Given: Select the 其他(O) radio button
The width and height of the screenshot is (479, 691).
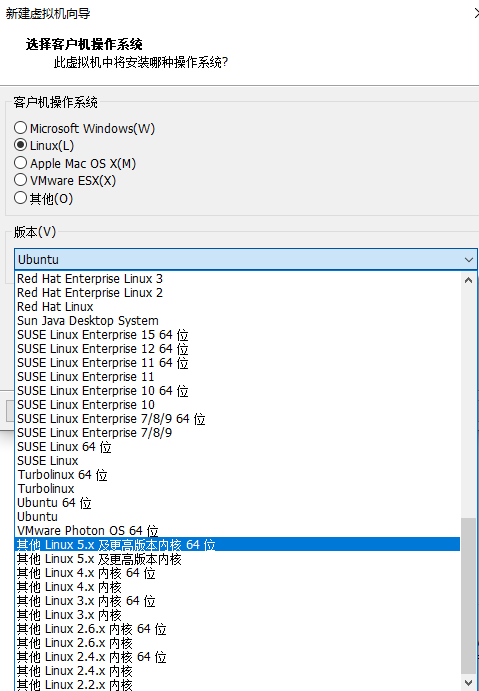Looking at the screenshot, I should [20, 198].
